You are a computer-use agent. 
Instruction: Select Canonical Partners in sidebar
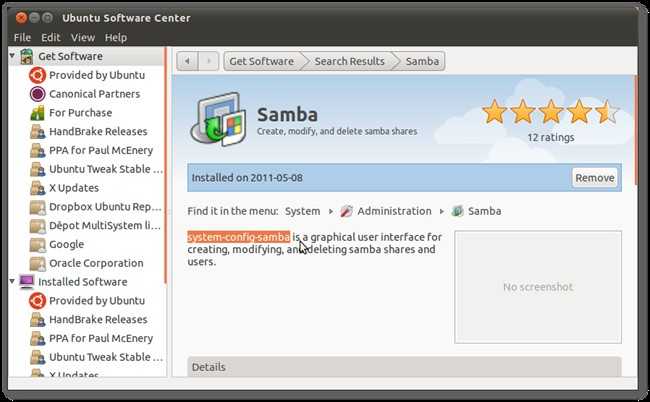[95, 94]
